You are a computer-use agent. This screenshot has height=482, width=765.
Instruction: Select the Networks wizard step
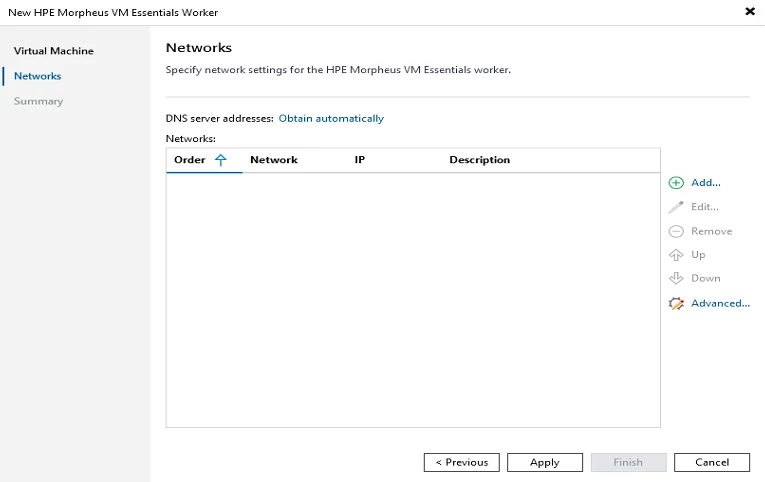point(38,76)
